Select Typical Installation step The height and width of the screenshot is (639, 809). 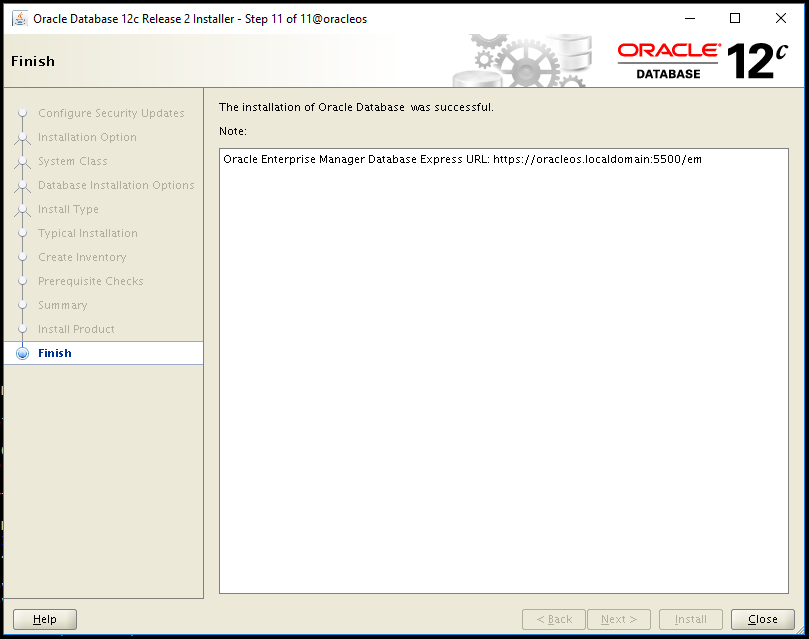pyautogui.click(x=88, y=233)
